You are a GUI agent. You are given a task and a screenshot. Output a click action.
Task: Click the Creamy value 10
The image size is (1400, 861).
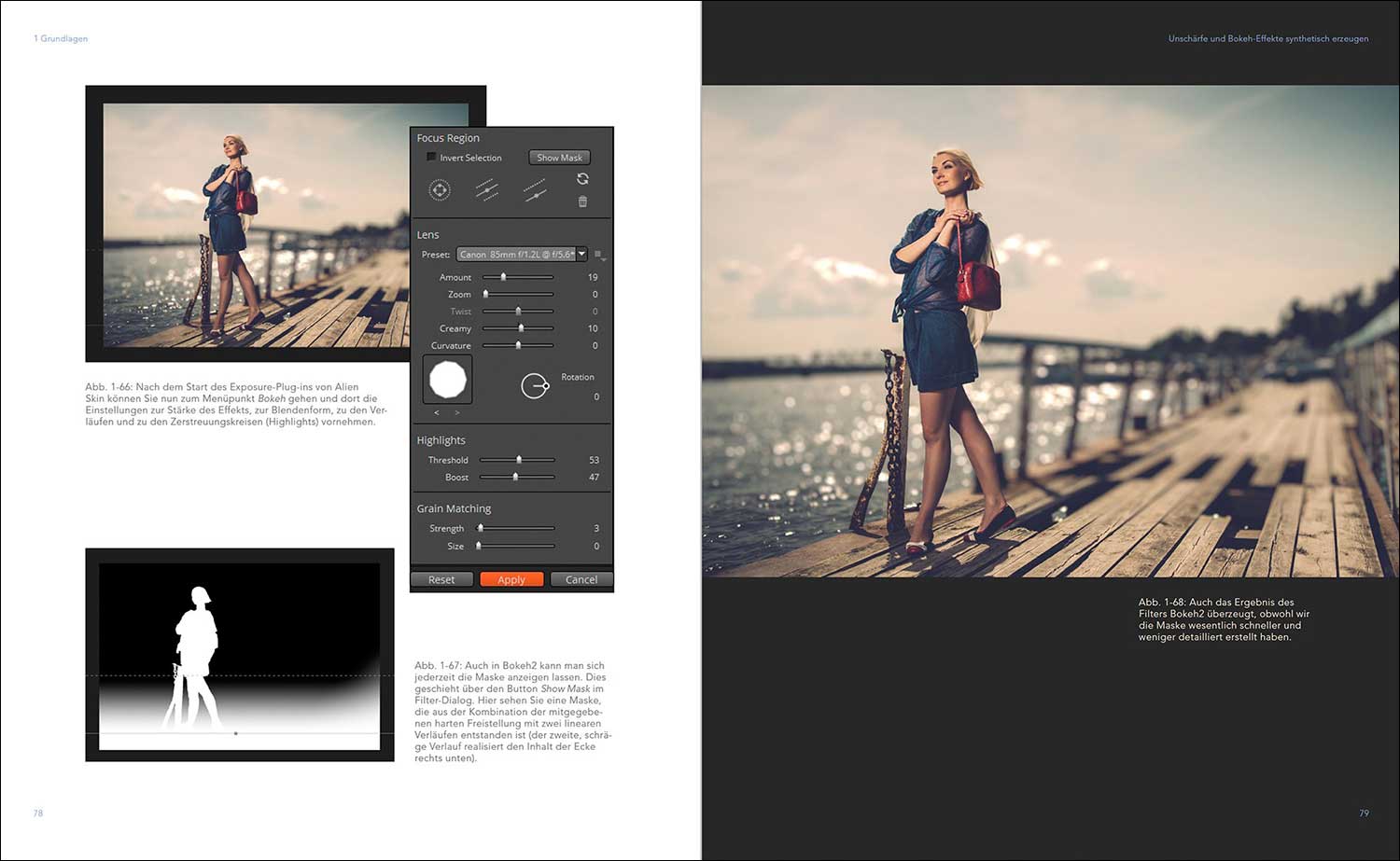(x=593, y=328)
